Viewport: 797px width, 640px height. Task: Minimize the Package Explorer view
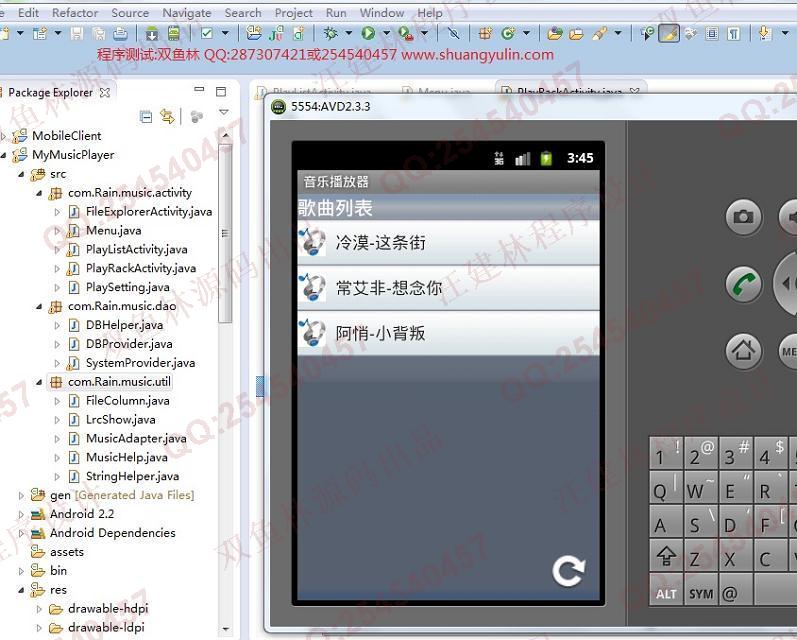pyautogui.click(x=199, y=90)
